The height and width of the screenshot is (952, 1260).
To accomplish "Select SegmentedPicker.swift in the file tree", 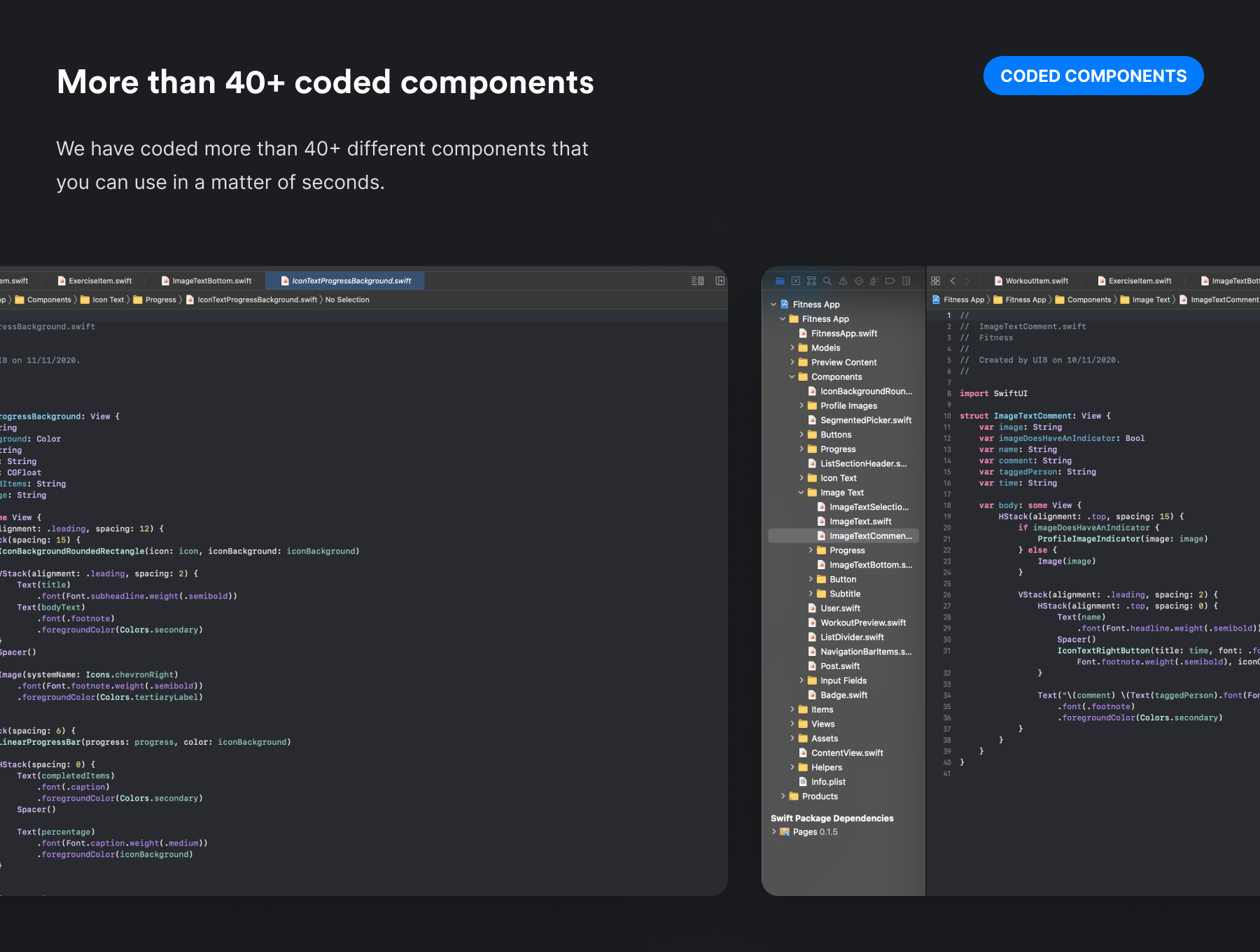I will tap(865, 420).
